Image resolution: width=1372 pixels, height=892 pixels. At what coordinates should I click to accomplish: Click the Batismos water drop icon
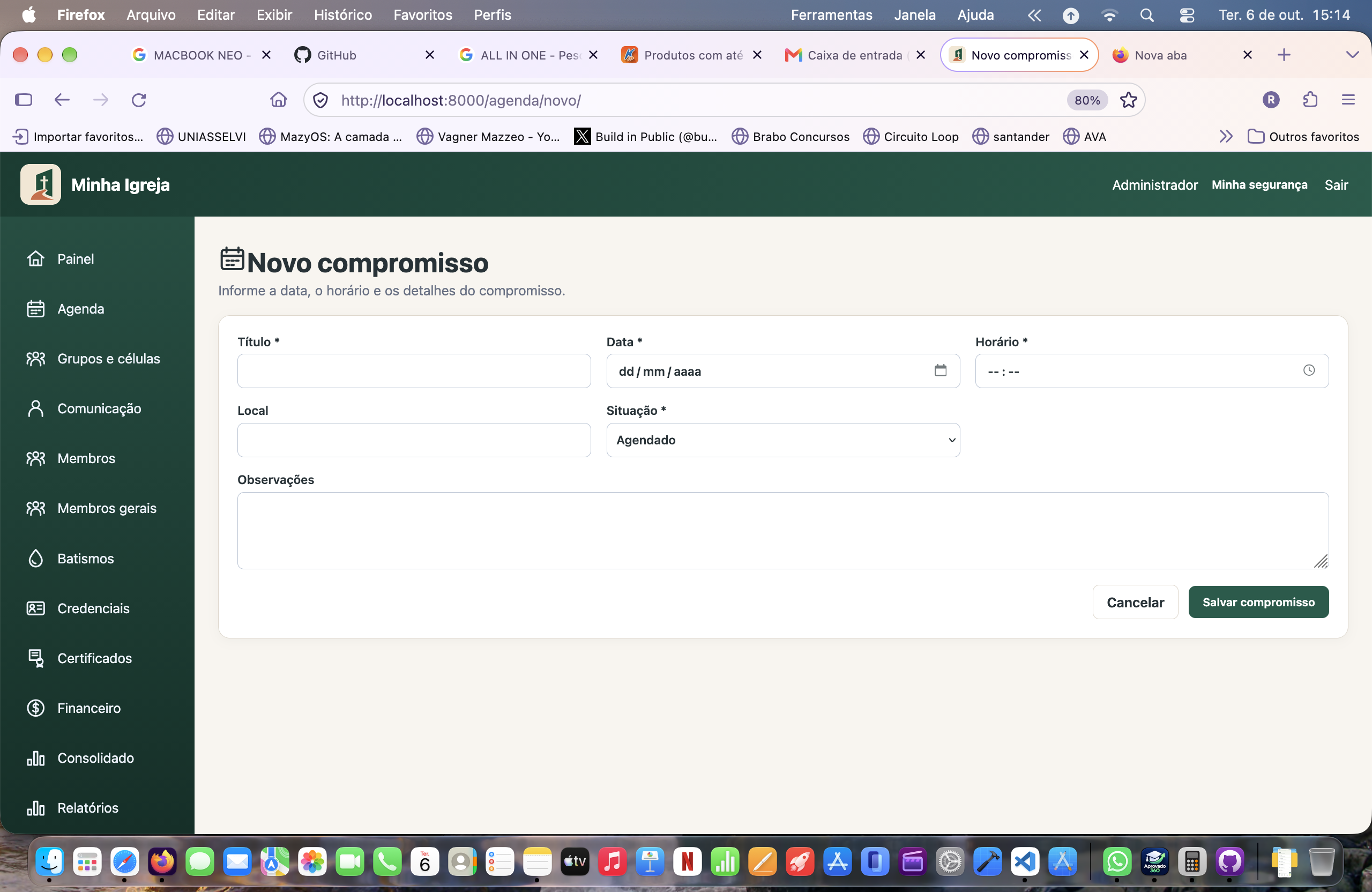pyautogui.click(x=36, y=558)
